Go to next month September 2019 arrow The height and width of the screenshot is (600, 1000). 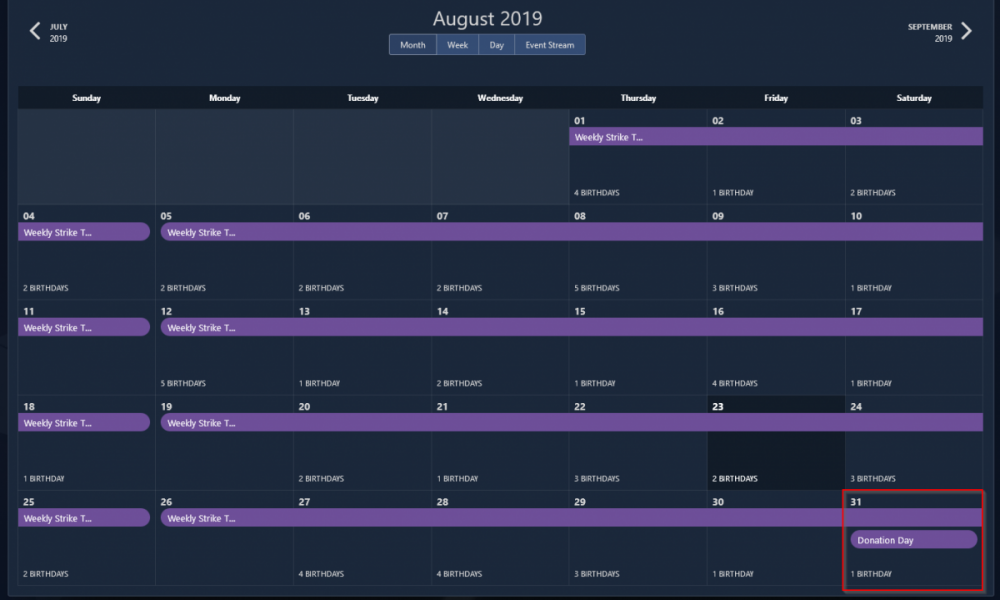point(966,31)
